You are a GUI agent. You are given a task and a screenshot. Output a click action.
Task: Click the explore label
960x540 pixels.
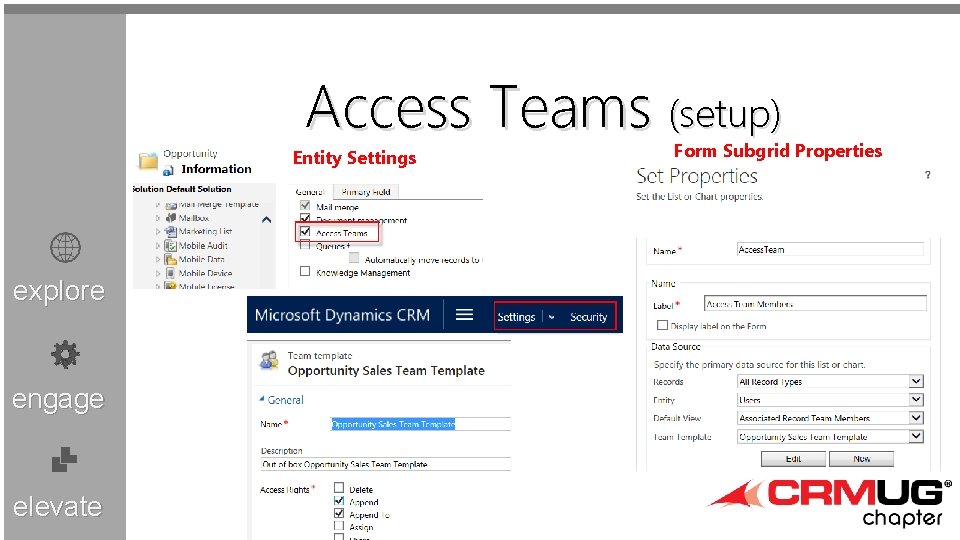click(x=59, y=291)
